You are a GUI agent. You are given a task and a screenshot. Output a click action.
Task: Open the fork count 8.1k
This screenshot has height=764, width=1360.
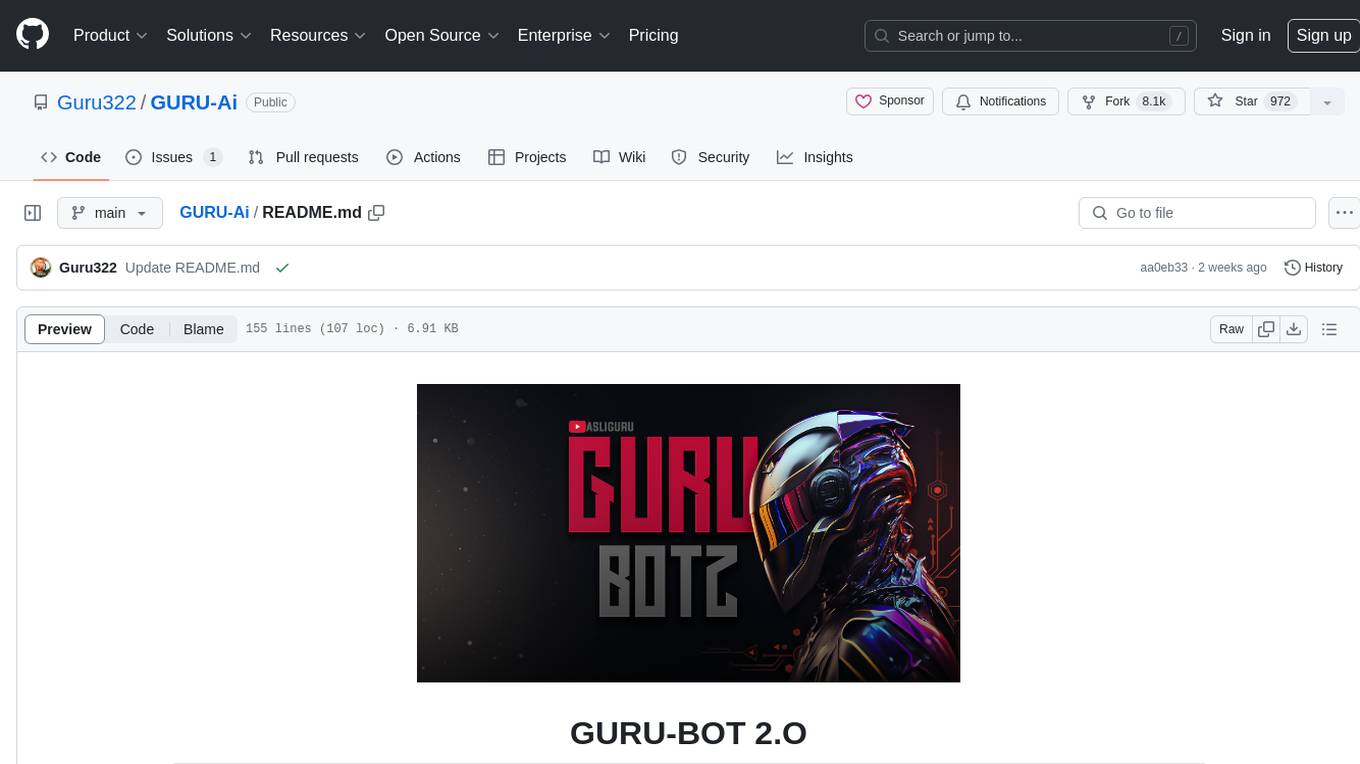(x=1154, y=101)
